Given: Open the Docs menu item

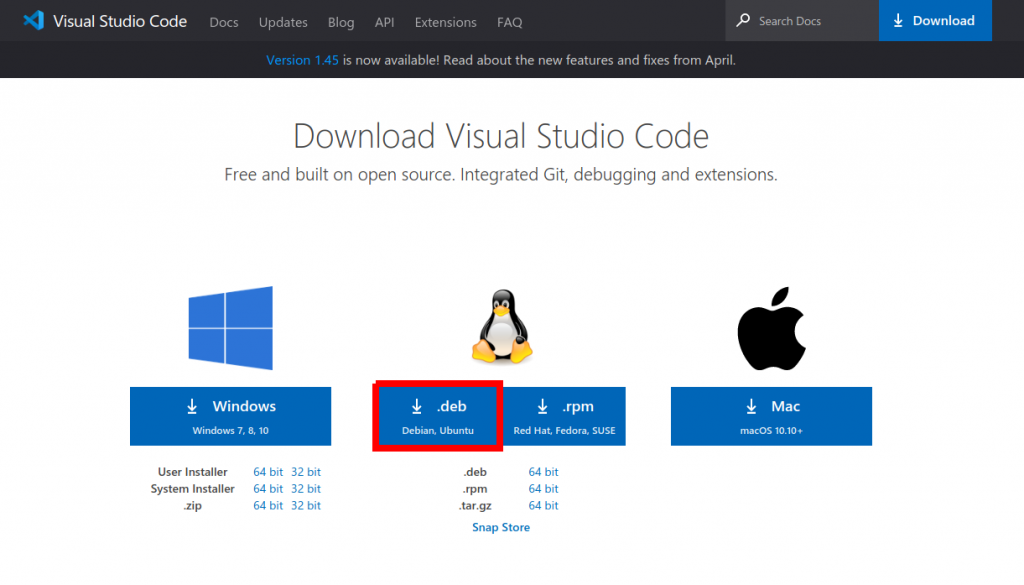Looking at the screenshot, I should (x=224, y=22).
